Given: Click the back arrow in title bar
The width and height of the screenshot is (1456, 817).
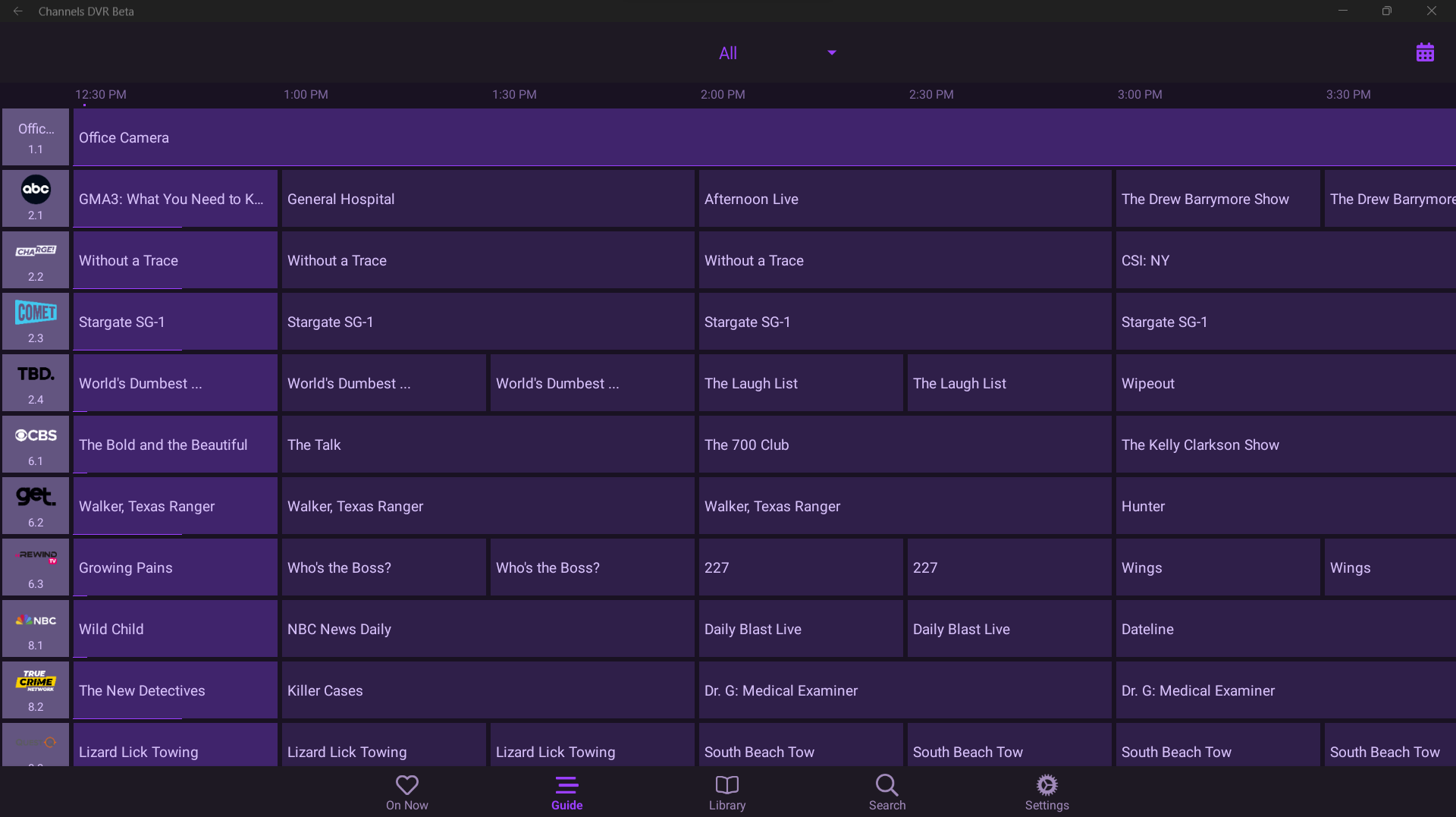Looking at the screenshot, I should 18,11.
